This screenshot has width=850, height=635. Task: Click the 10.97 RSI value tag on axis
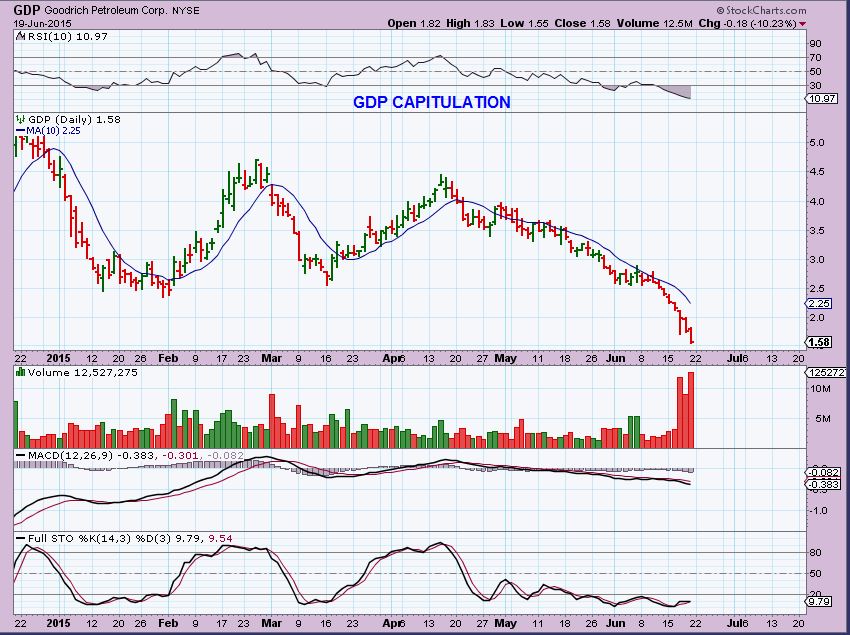coord(822,99)
